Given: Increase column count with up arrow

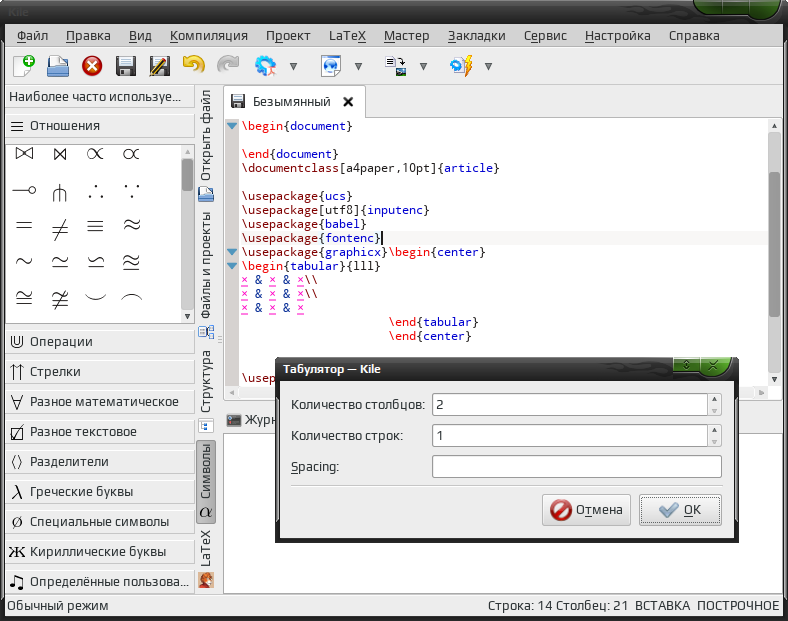Looking at the screenshot, I should point(714,399).
